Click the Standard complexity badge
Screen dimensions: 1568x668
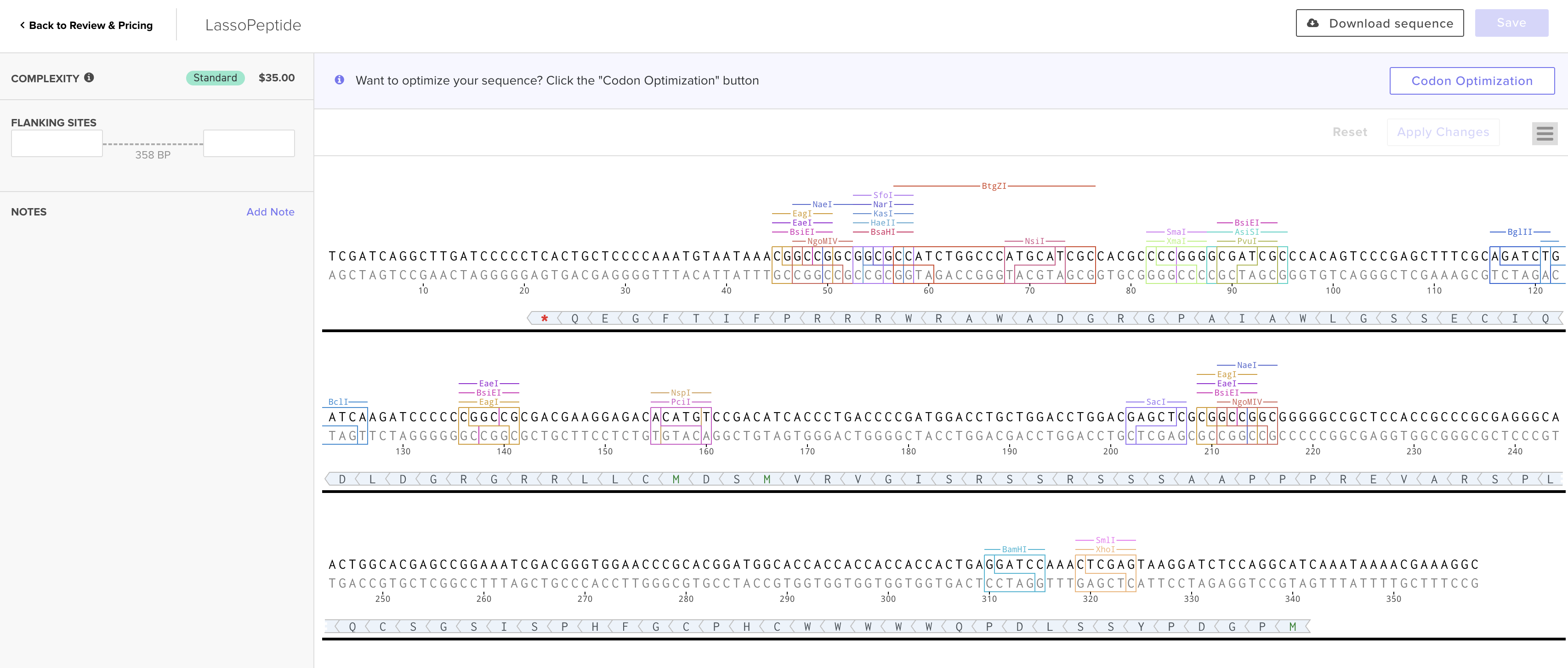coord(215,78)
